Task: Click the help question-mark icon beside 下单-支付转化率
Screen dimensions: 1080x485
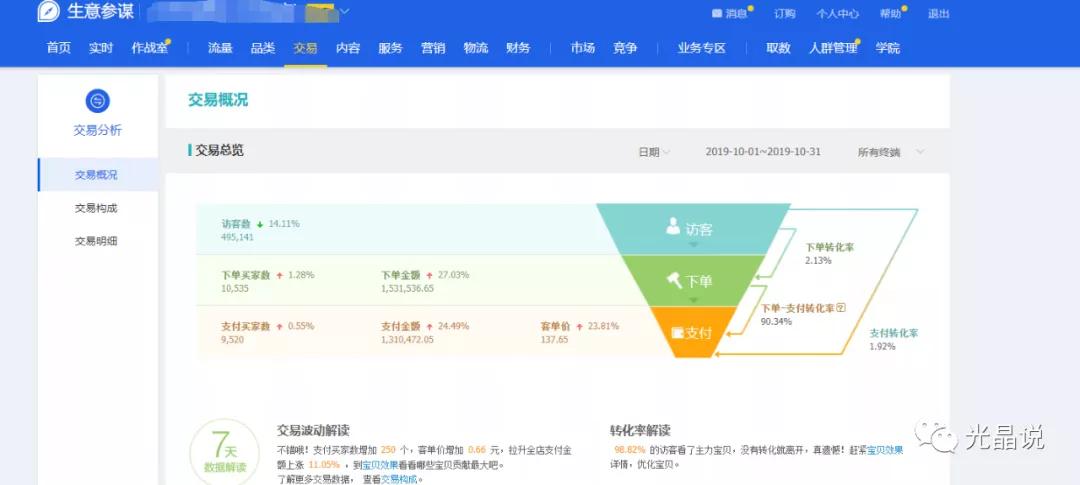Action: 840,308
